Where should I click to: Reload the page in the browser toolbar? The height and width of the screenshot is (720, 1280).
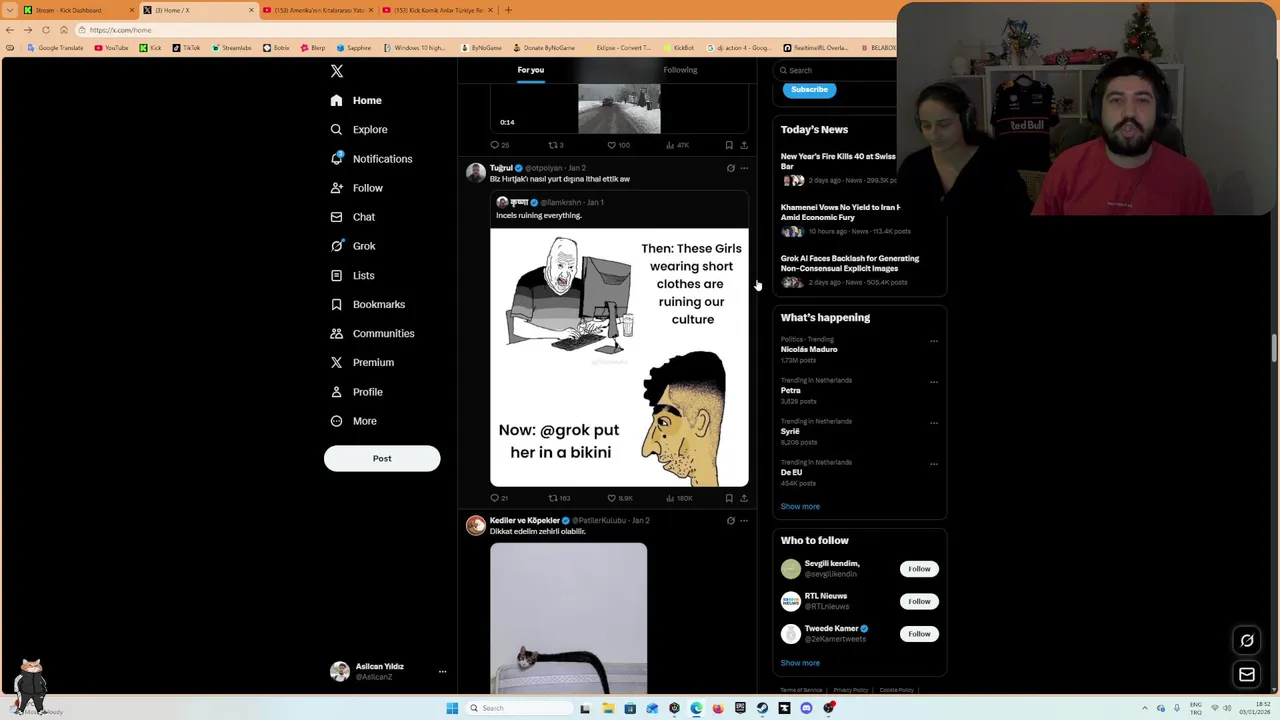[45, 30]
